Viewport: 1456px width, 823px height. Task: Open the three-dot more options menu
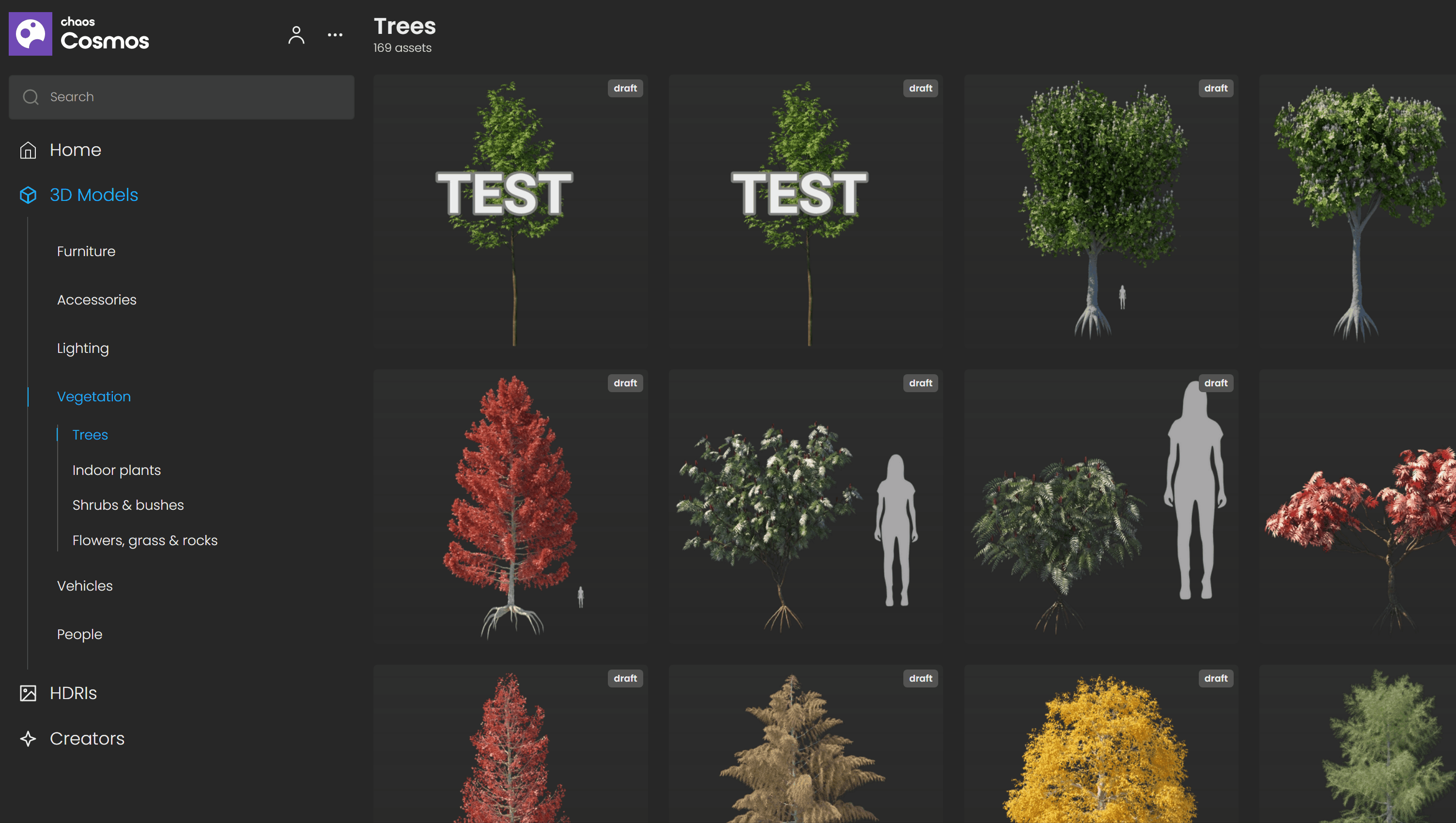click(335, 35)
